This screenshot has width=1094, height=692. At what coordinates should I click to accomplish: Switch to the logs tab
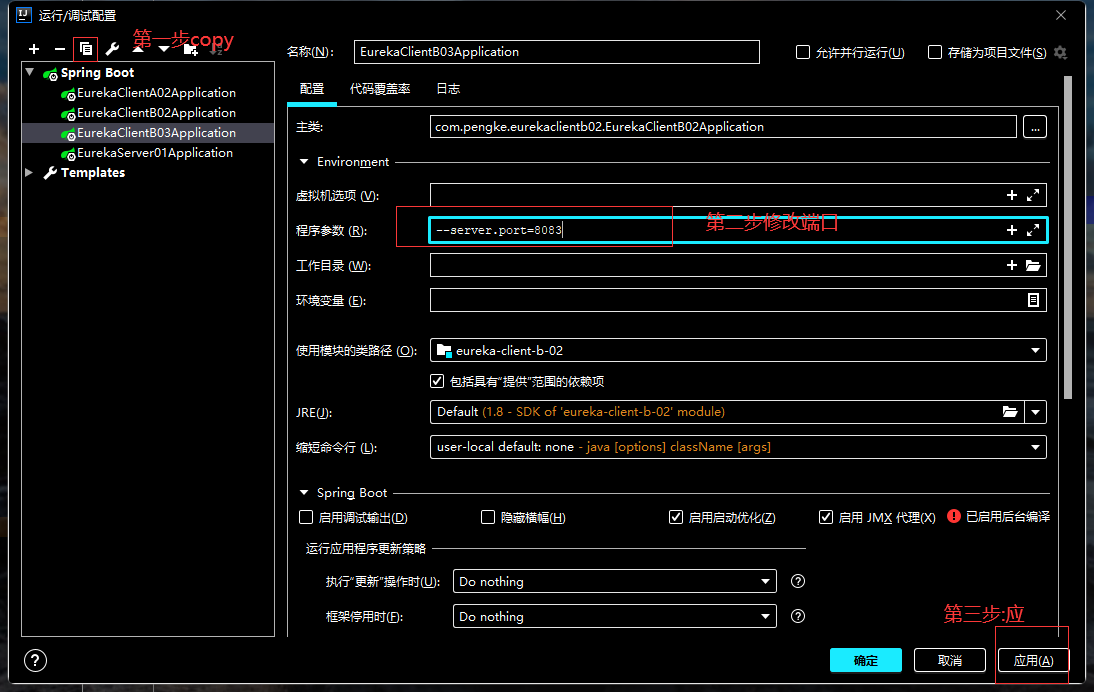coord(448,89)
